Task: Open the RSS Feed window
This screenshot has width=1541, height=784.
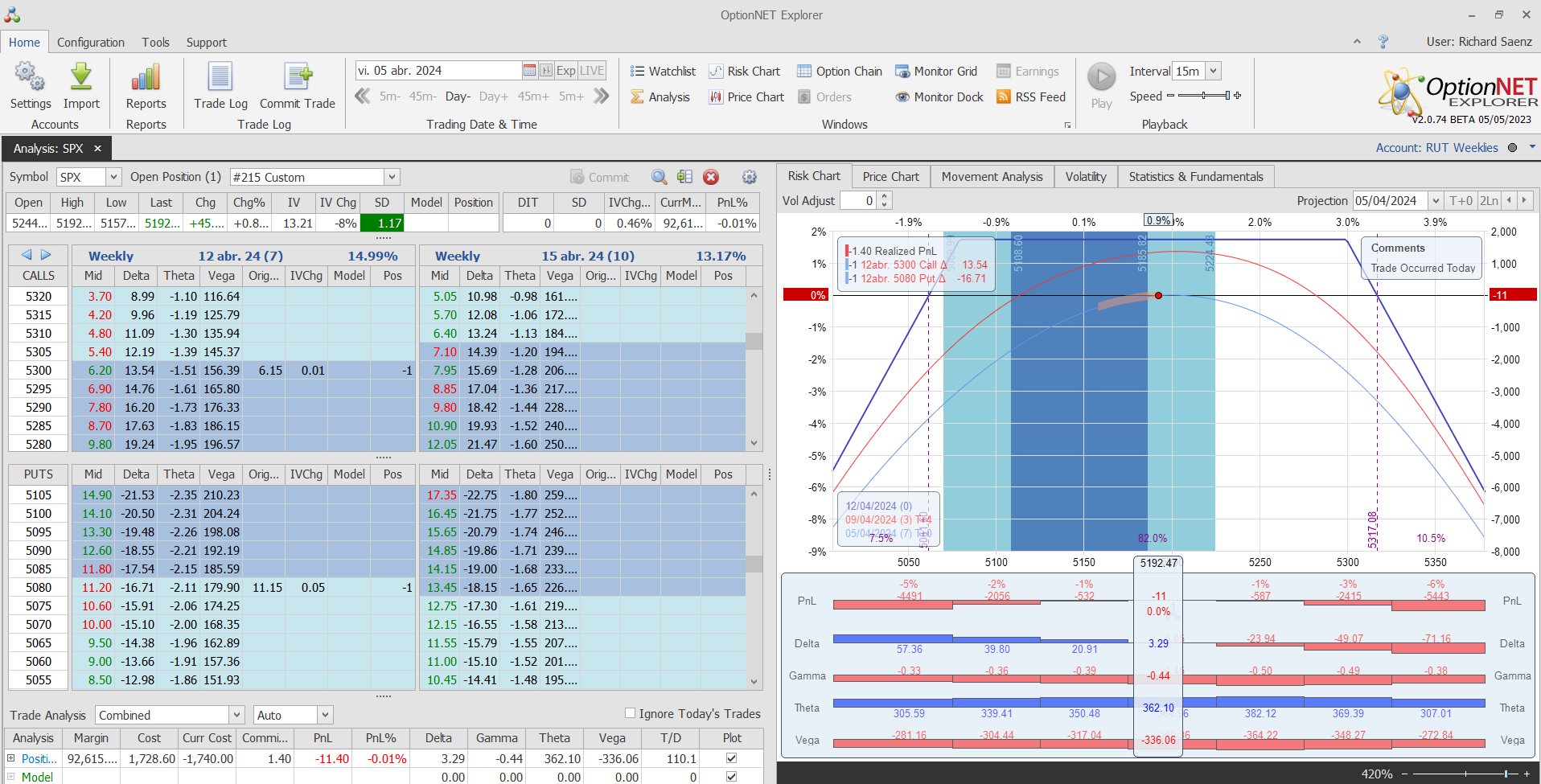Action: point(1030,97)
